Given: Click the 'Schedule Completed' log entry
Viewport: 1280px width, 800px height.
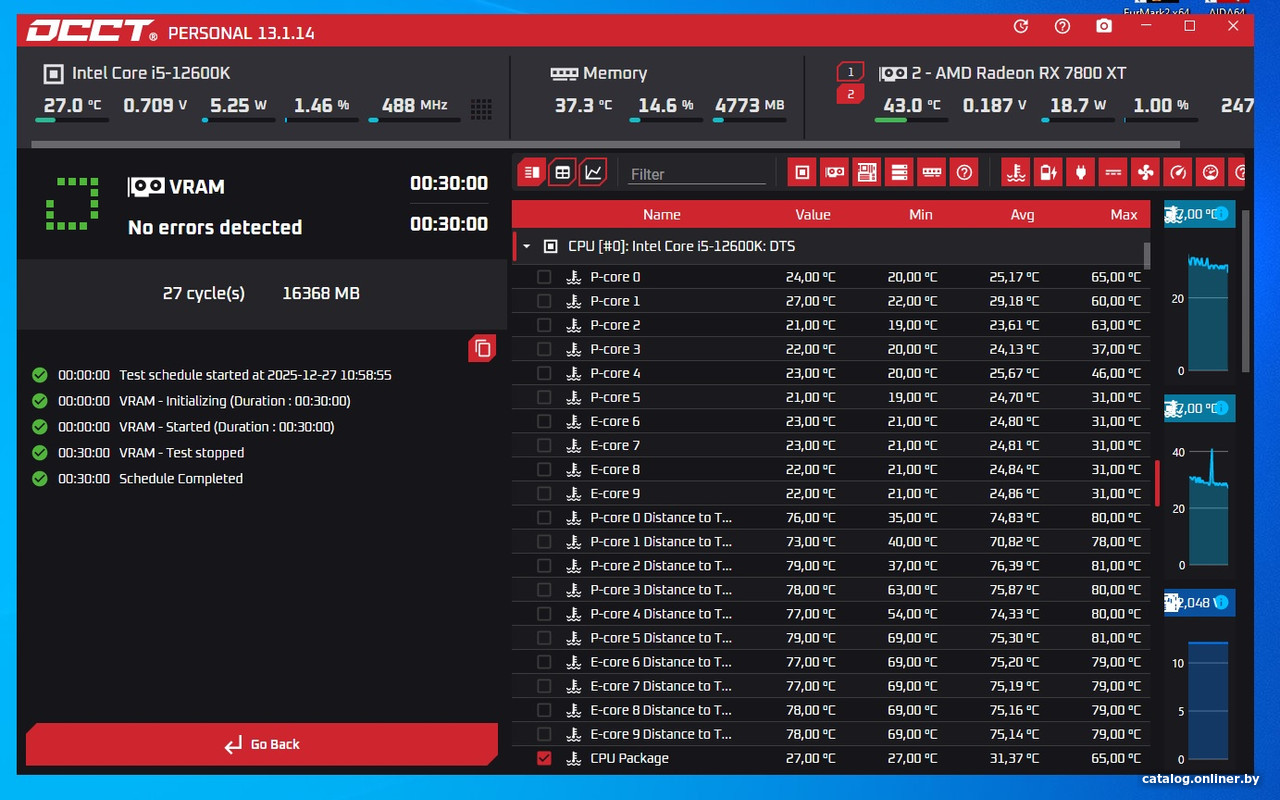Looking at the screenshot, I should [x=181, y=478].
